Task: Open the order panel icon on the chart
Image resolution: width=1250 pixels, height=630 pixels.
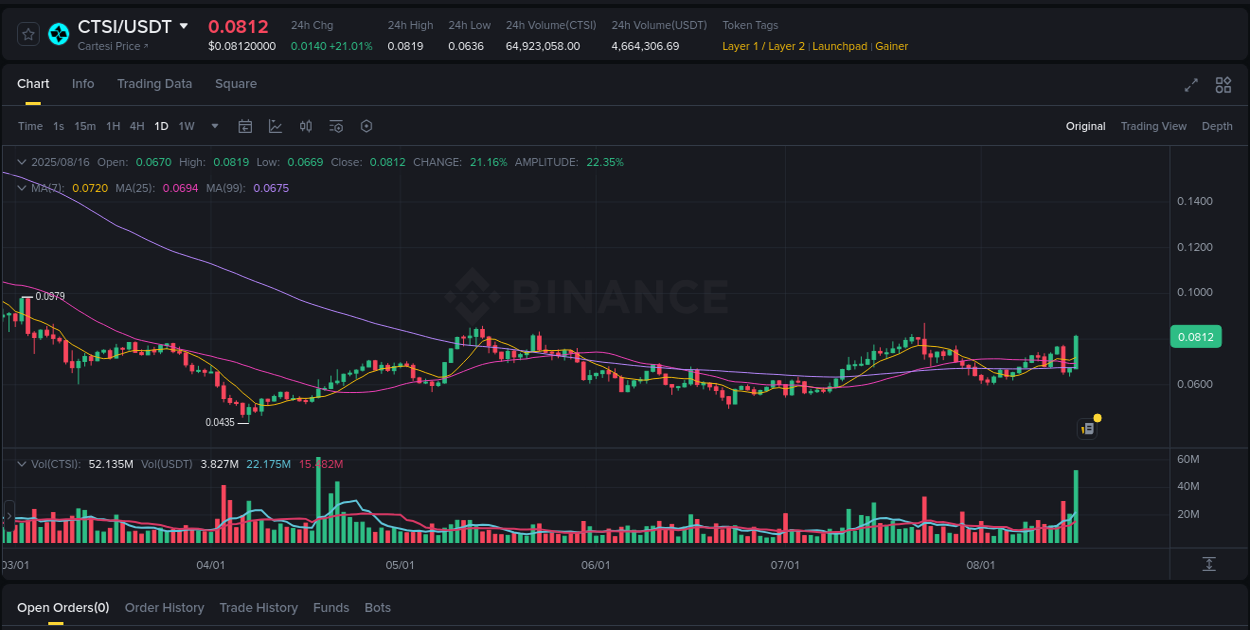Action: pos(1088,428)
